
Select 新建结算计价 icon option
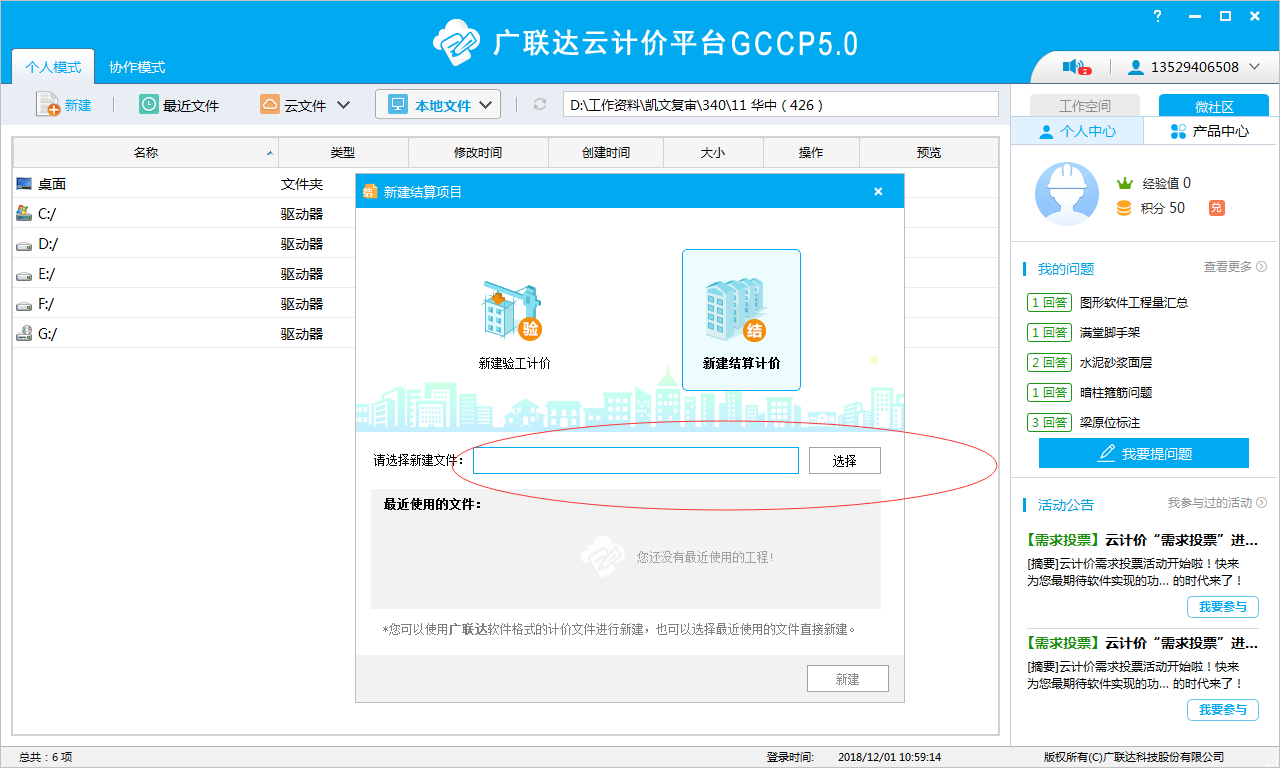[x=741, y=320]
